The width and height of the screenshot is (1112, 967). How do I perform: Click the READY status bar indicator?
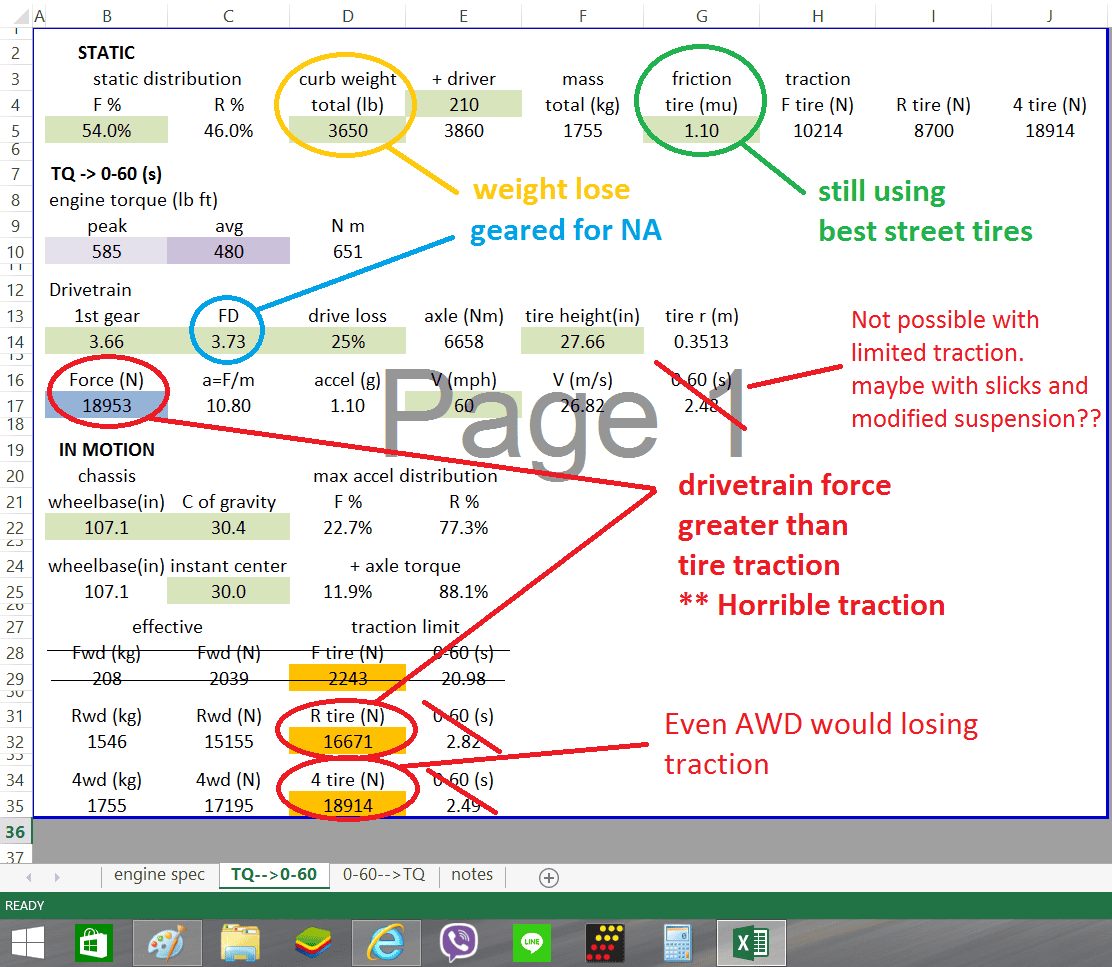[25, 905]
